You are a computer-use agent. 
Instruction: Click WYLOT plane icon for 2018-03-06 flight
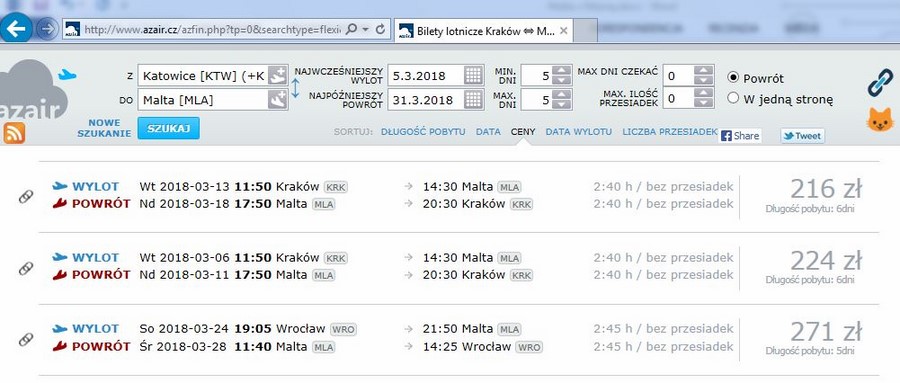coord(60,257)
